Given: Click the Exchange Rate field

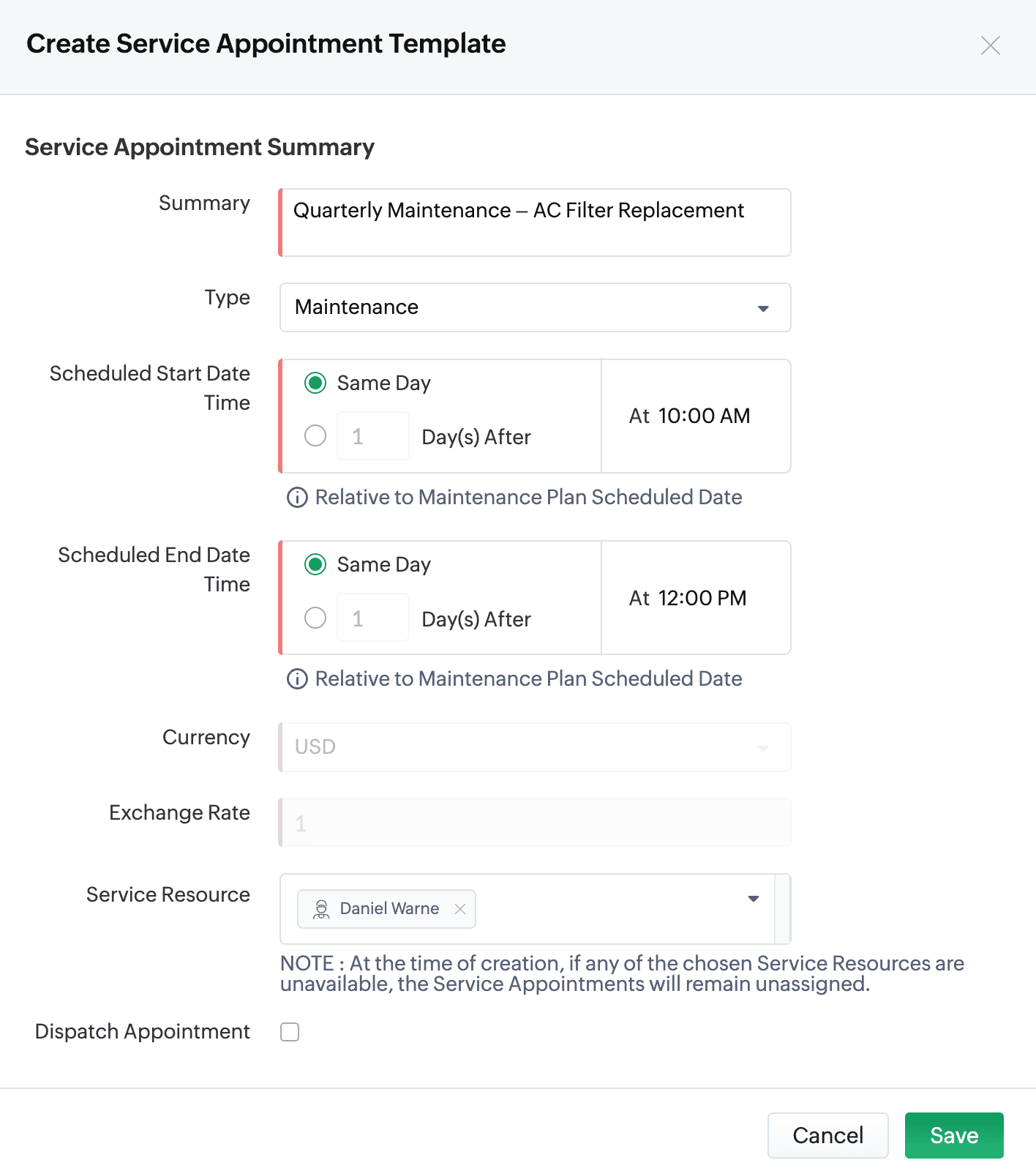Looking at the screenshot, I should [535, 823].
